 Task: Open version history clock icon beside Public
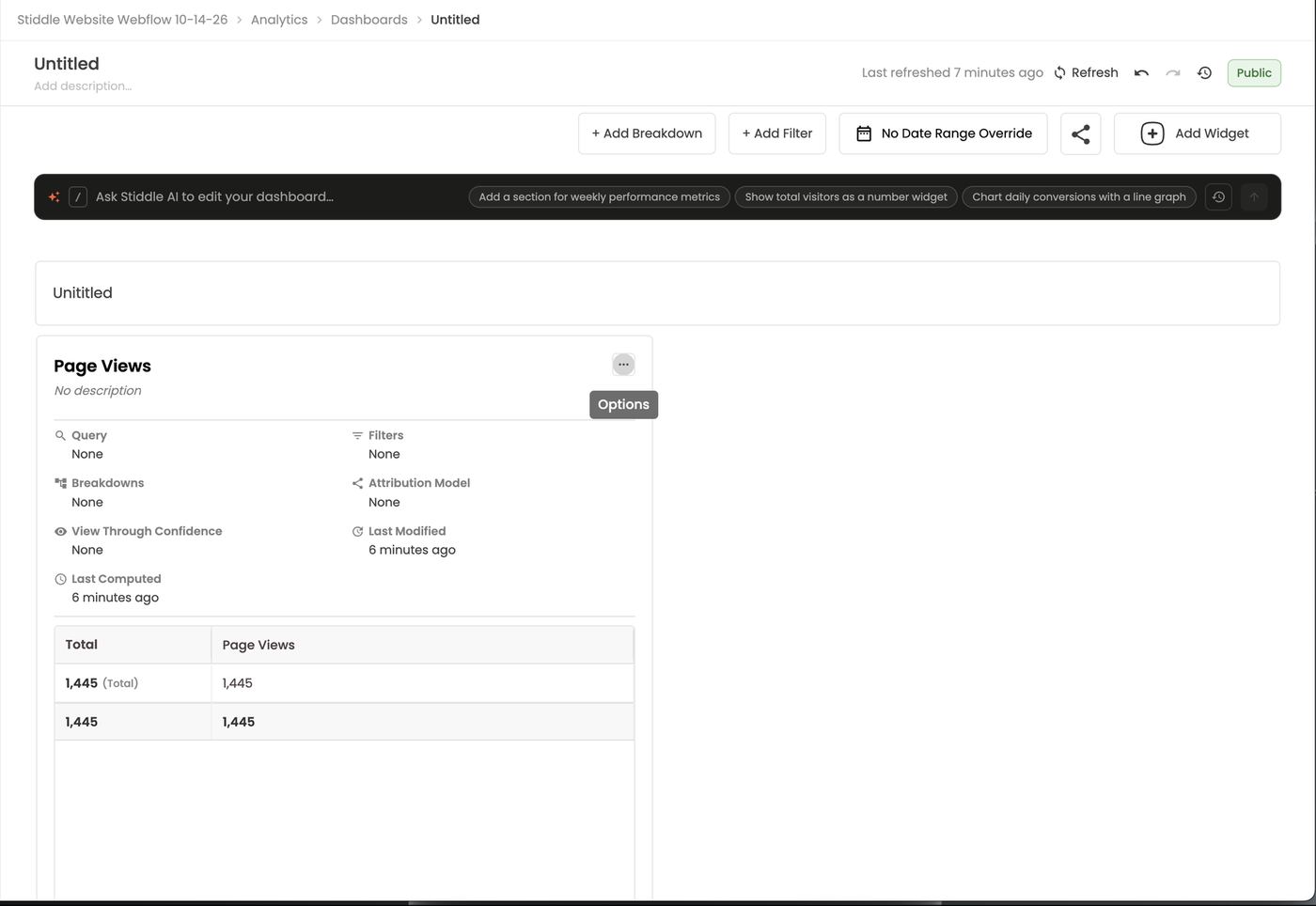pos(1204,72)
